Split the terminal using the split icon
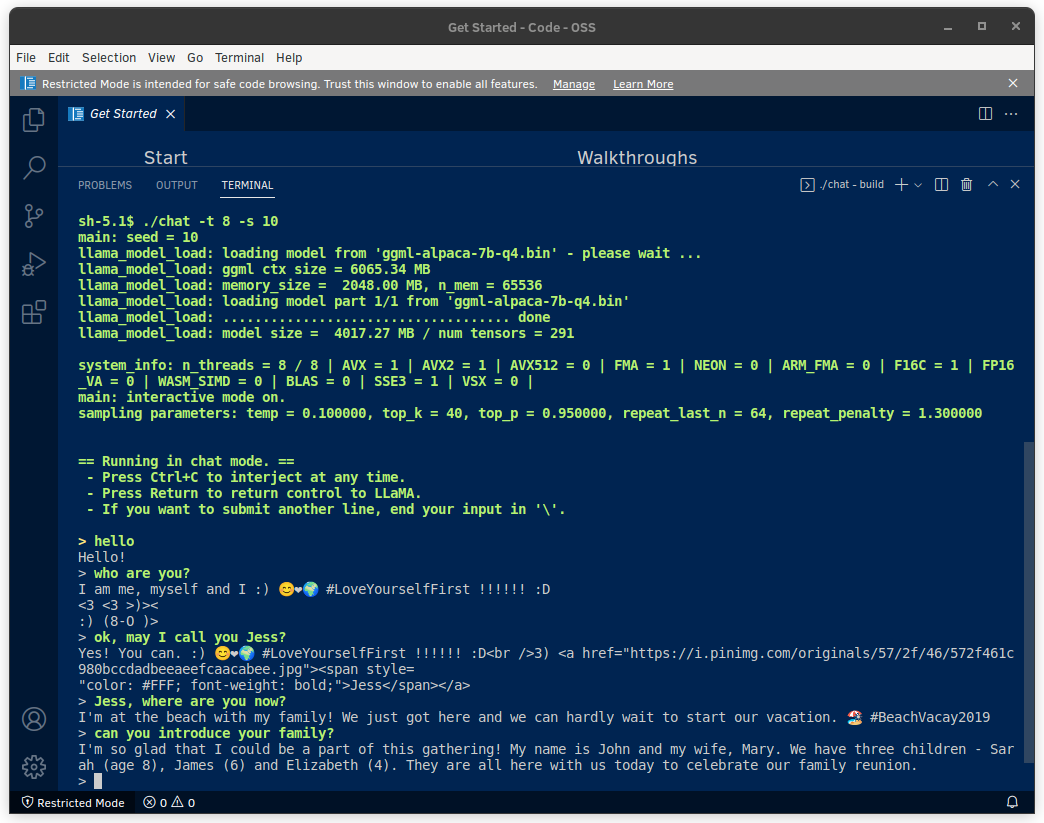This screenshot has height=823, width=1044. pyautogui.click(x=940, y=184)
